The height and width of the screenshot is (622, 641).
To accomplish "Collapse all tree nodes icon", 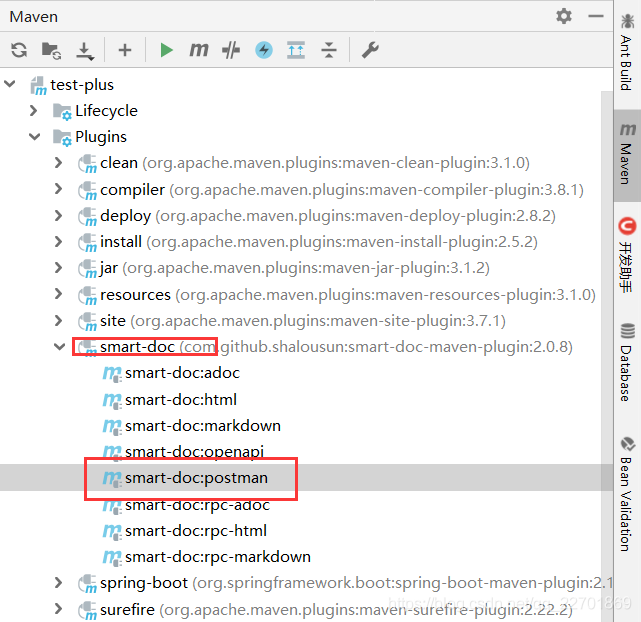I will click(329, 50).
